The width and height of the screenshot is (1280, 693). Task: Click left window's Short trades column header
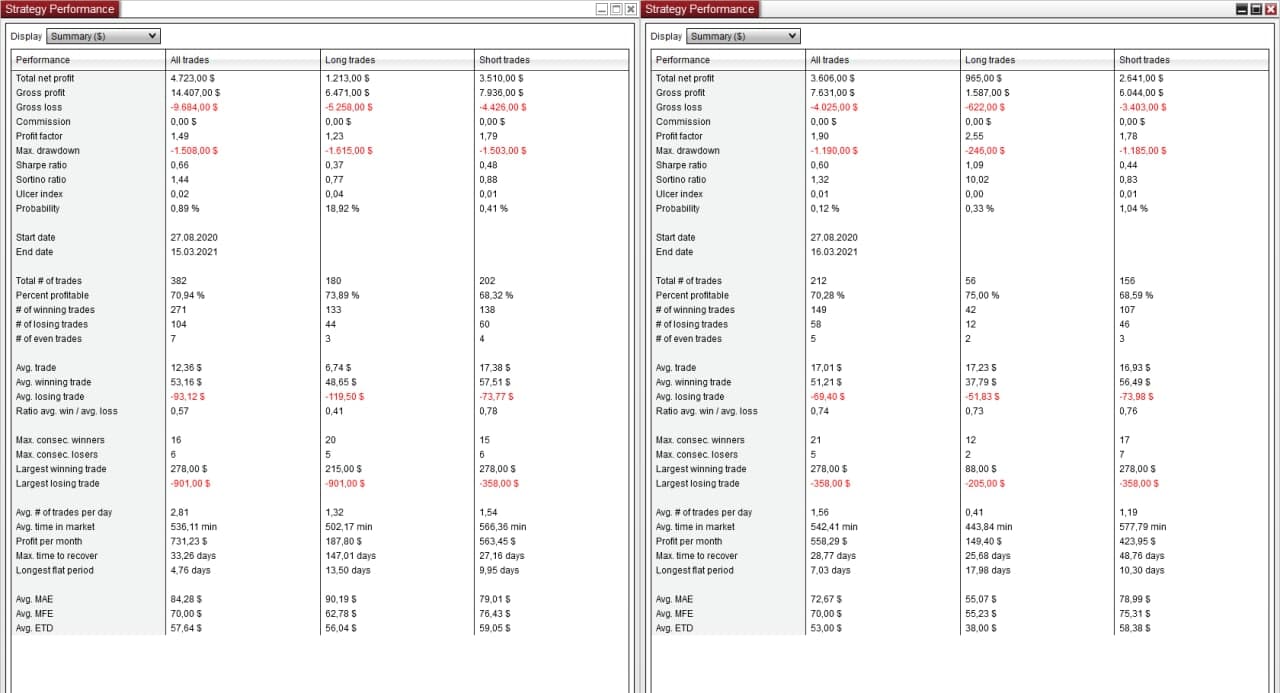(504, 60)
